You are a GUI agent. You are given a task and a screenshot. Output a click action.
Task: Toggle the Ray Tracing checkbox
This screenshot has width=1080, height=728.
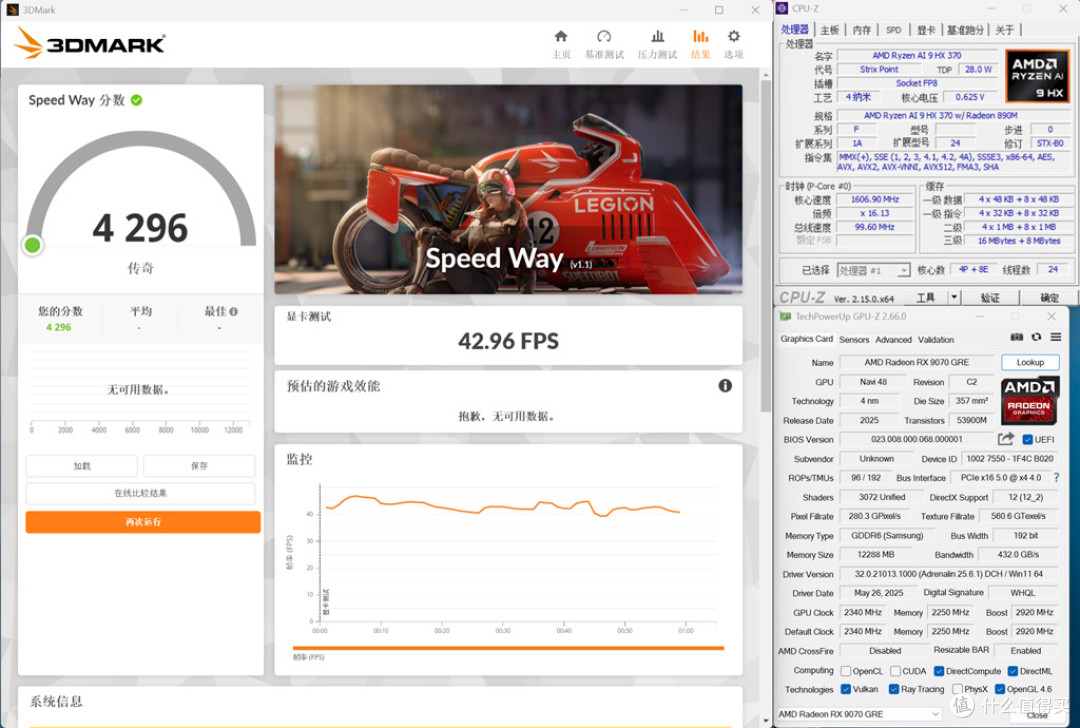click(x=893, y=689)
